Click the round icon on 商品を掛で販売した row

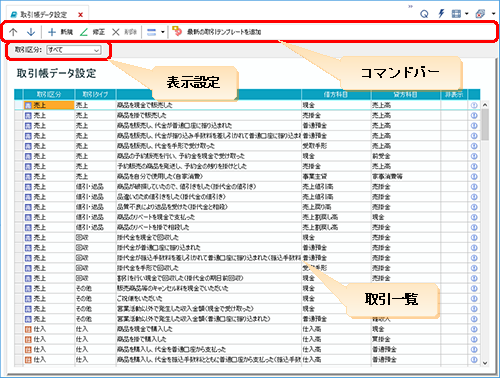coord(474,116)
